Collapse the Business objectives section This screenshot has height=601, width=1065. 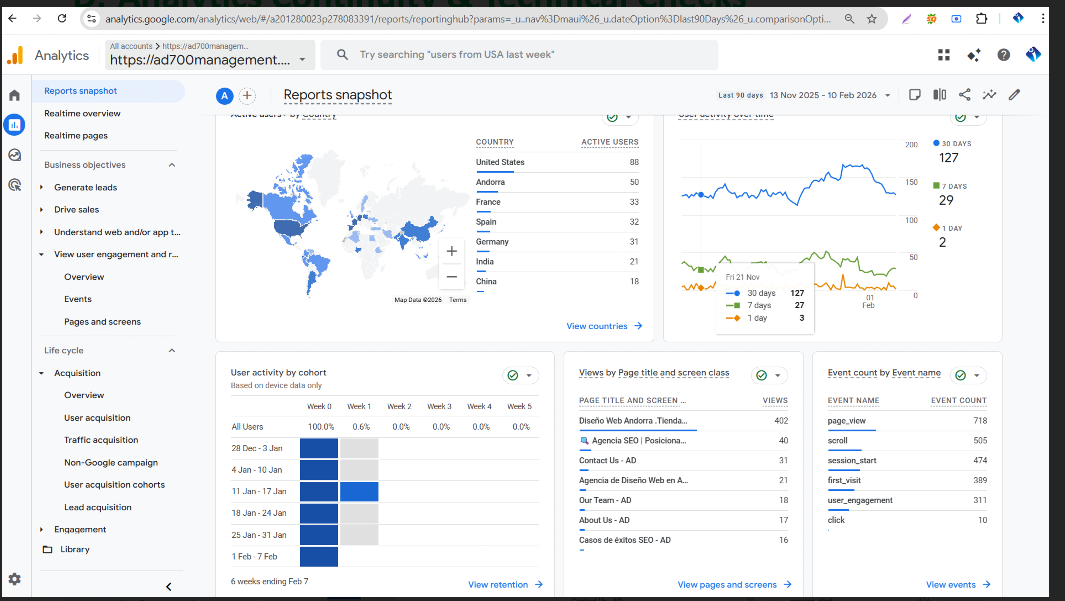tap(171, 165)
